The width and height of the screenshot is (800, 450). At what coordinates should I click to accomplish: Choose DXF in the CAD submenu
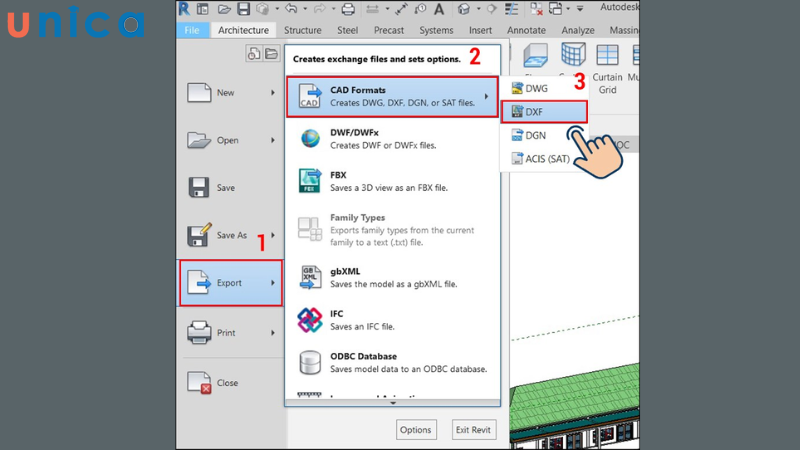544,112
